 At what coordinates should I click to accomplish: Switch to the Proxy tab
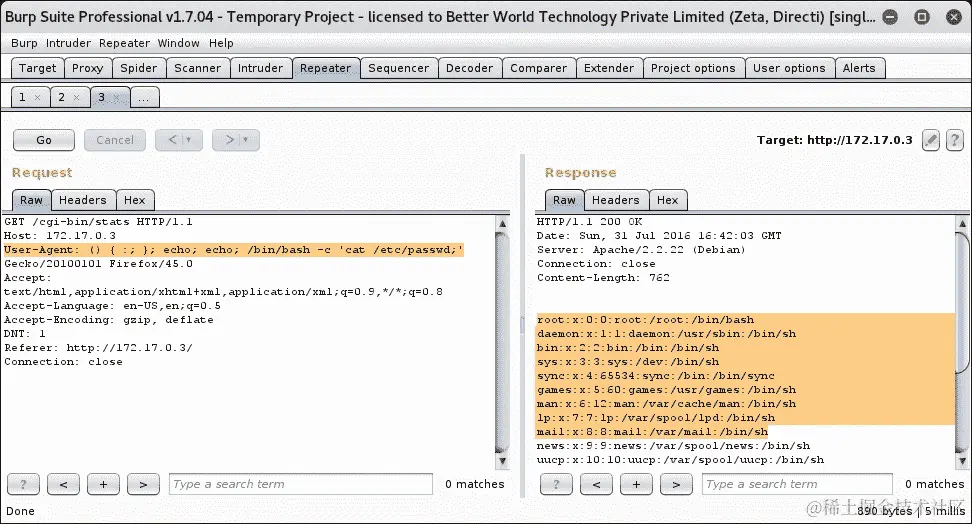pos(87,68)
